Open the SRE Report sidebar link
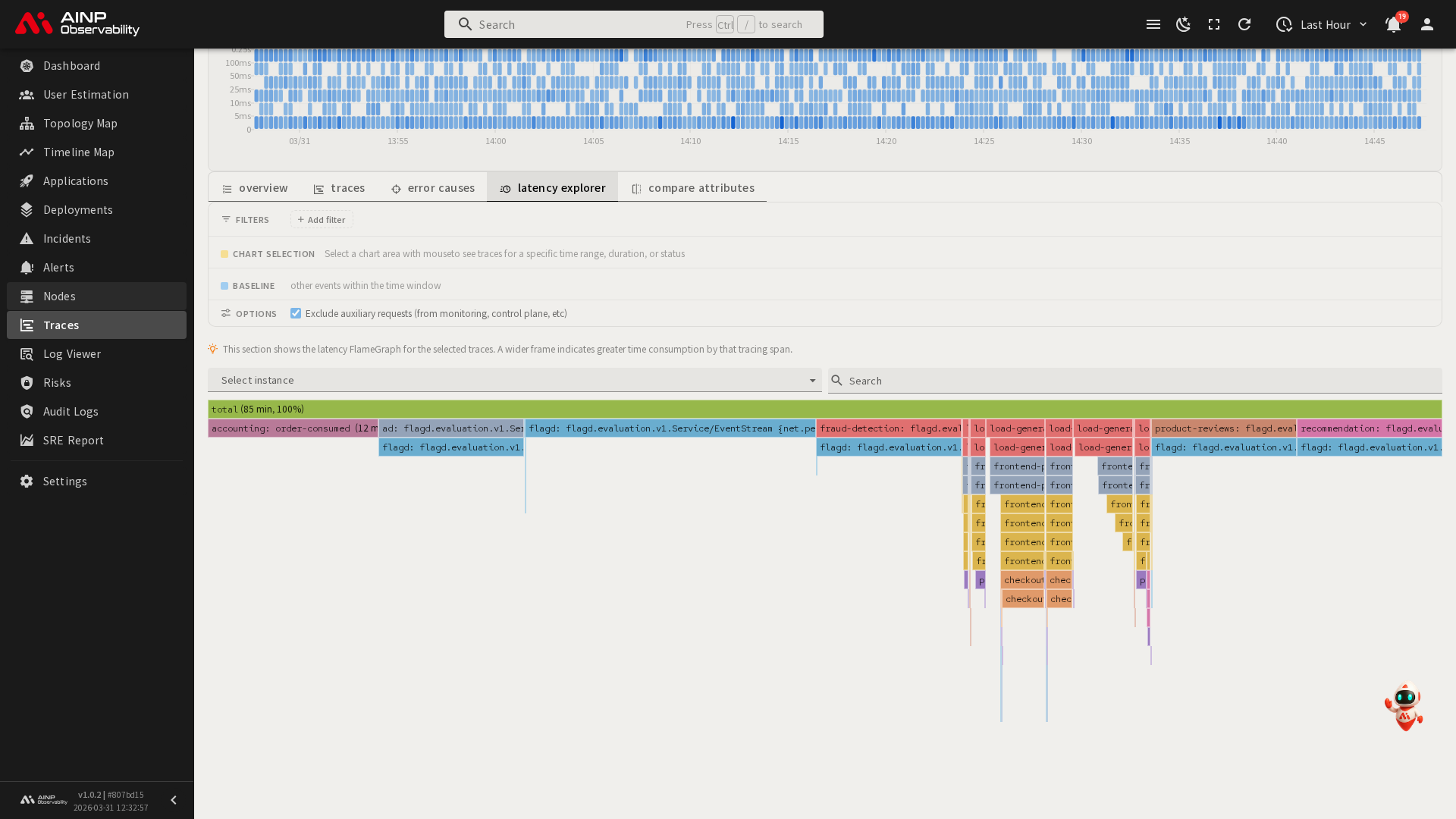This screenshot has height=819, width=1456. 74,440
